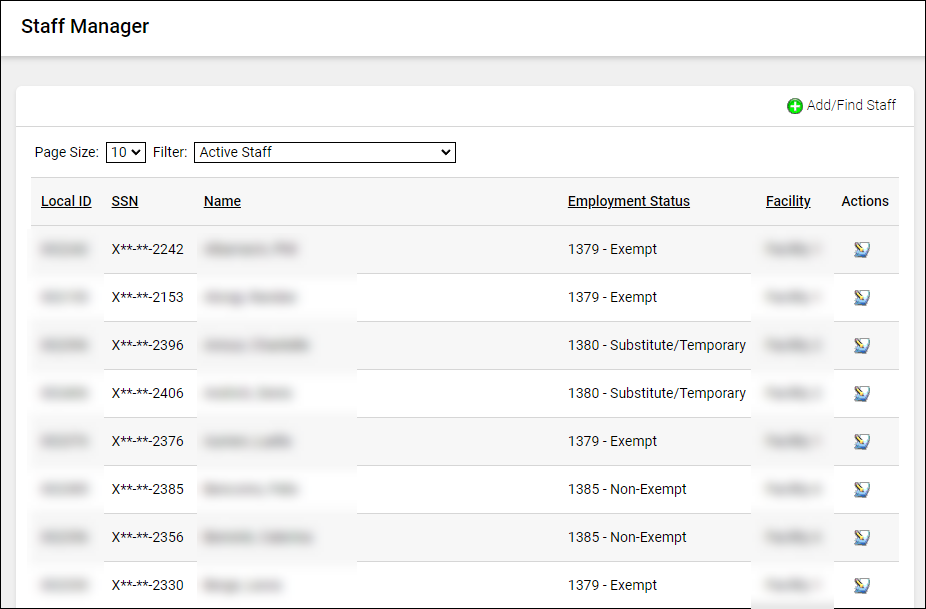Click the Add/Find Staff link text
This screenshot has height=609, width=926.
[851, 105]
